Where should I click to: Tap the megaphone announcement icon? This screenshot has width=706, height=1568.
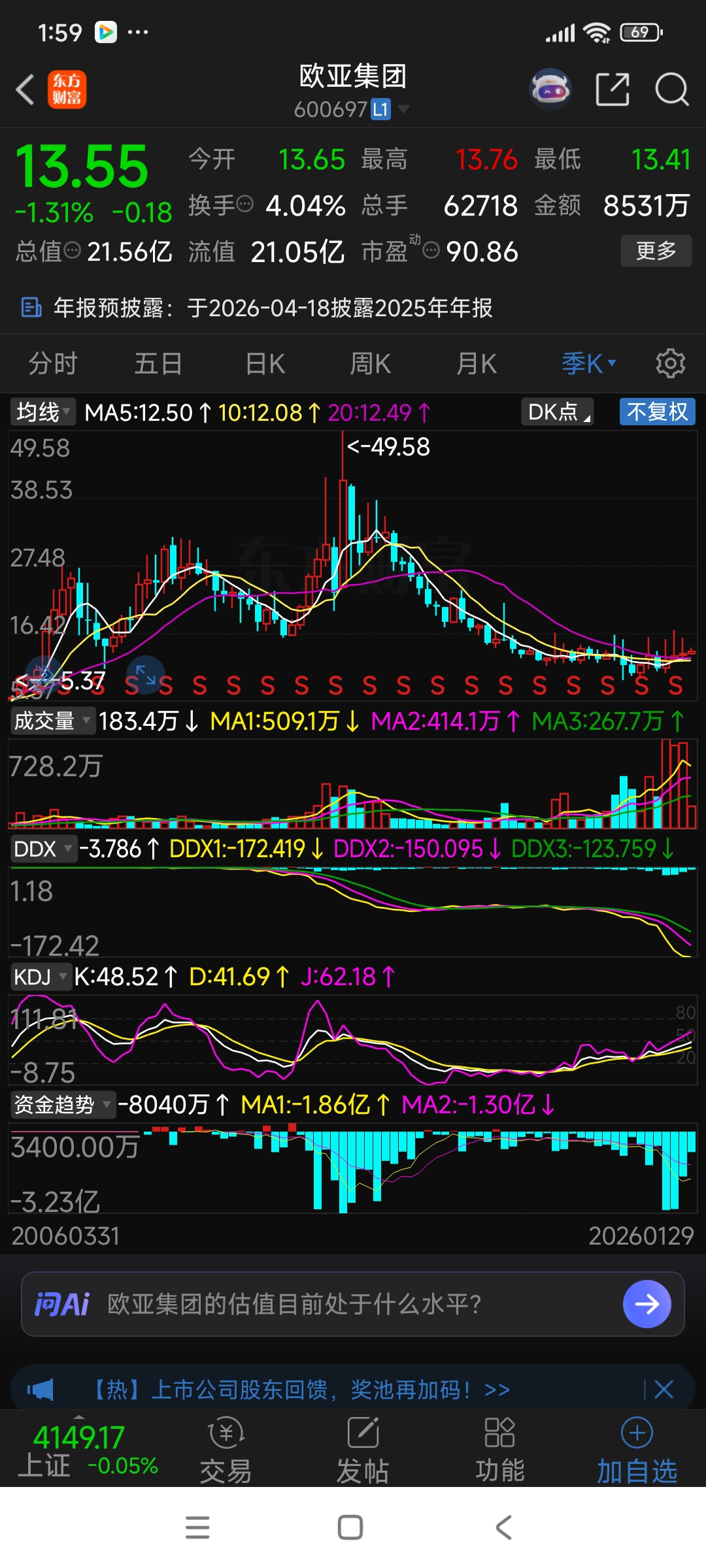point(41,1389)
